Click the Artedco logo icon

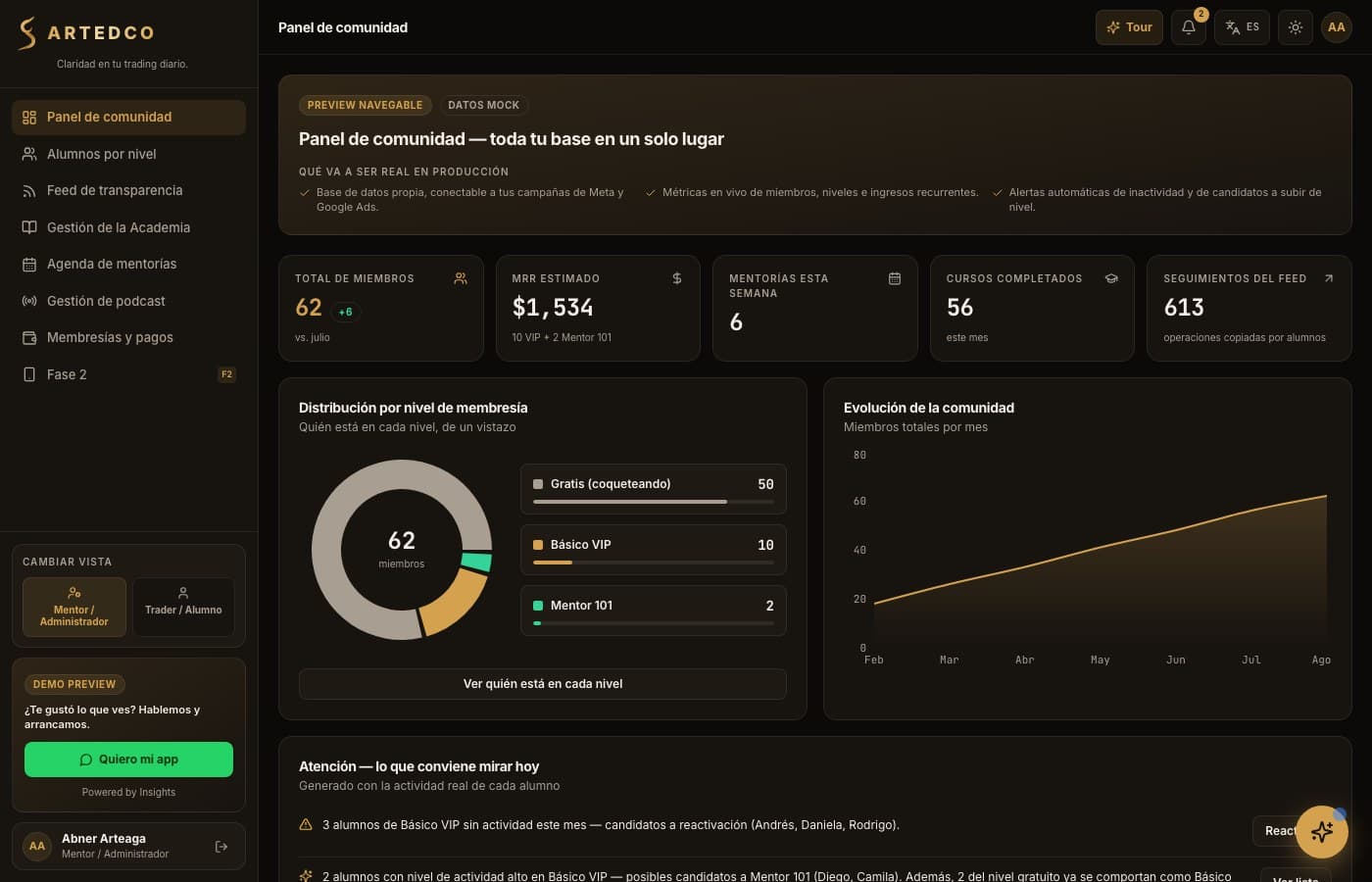click(27, 33)
